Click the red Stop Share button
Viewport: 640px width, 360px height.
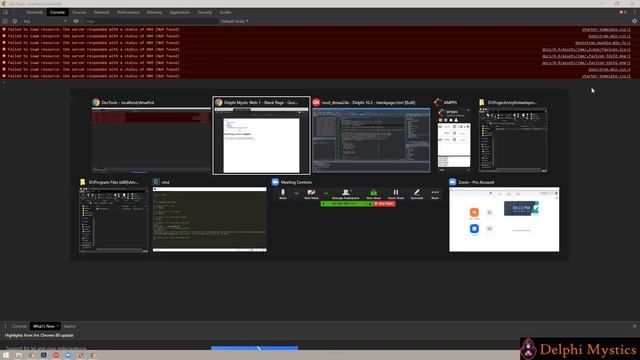[384, 204]
